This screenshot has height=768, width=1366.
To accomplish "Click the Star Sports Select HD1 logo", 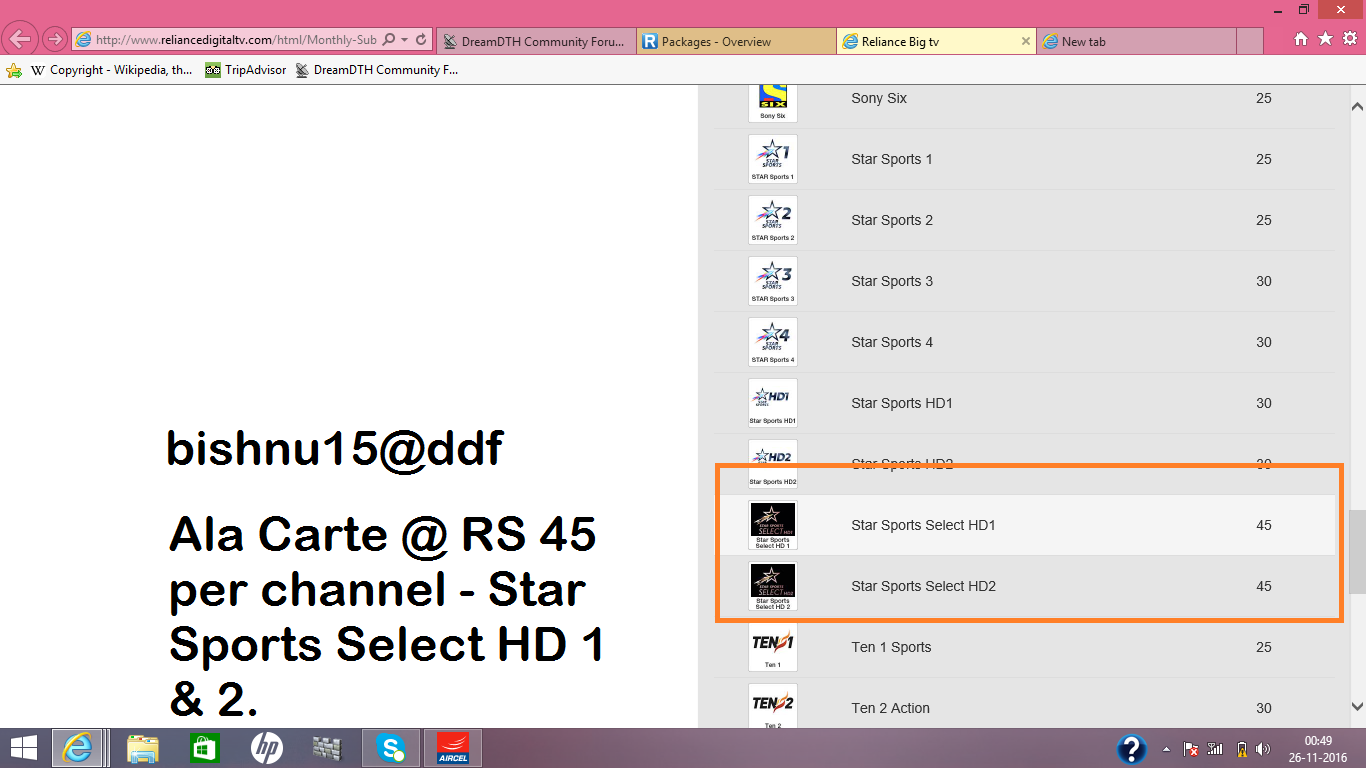I will (773, 525).
